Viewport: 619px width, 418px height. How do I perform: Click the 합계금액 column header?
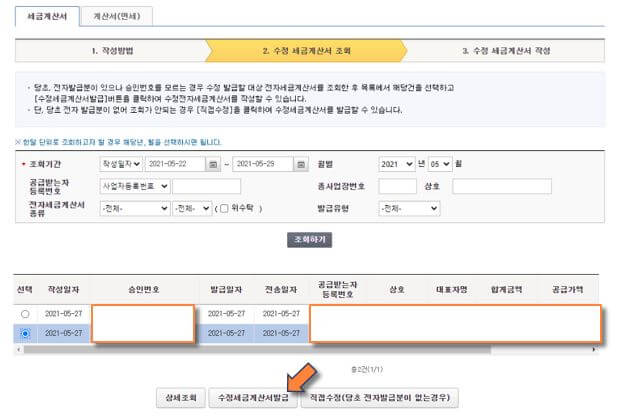click(506, 290)
